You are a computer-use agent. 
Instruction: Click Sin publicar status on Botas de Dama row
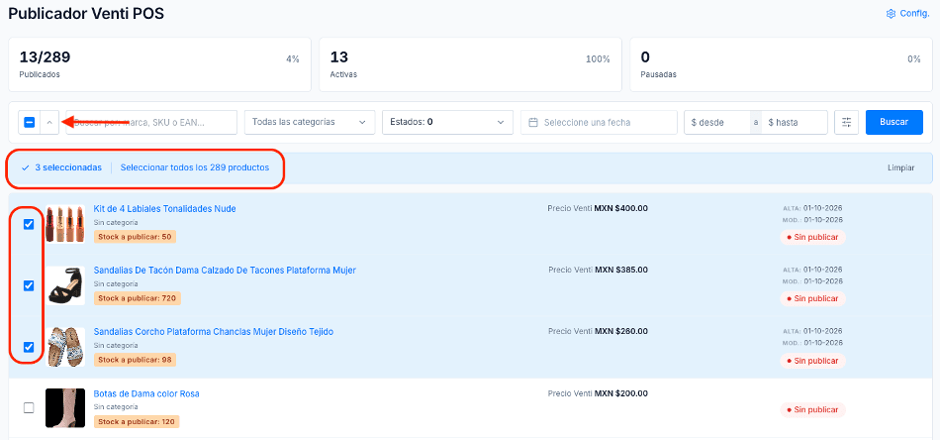[813, 410]
